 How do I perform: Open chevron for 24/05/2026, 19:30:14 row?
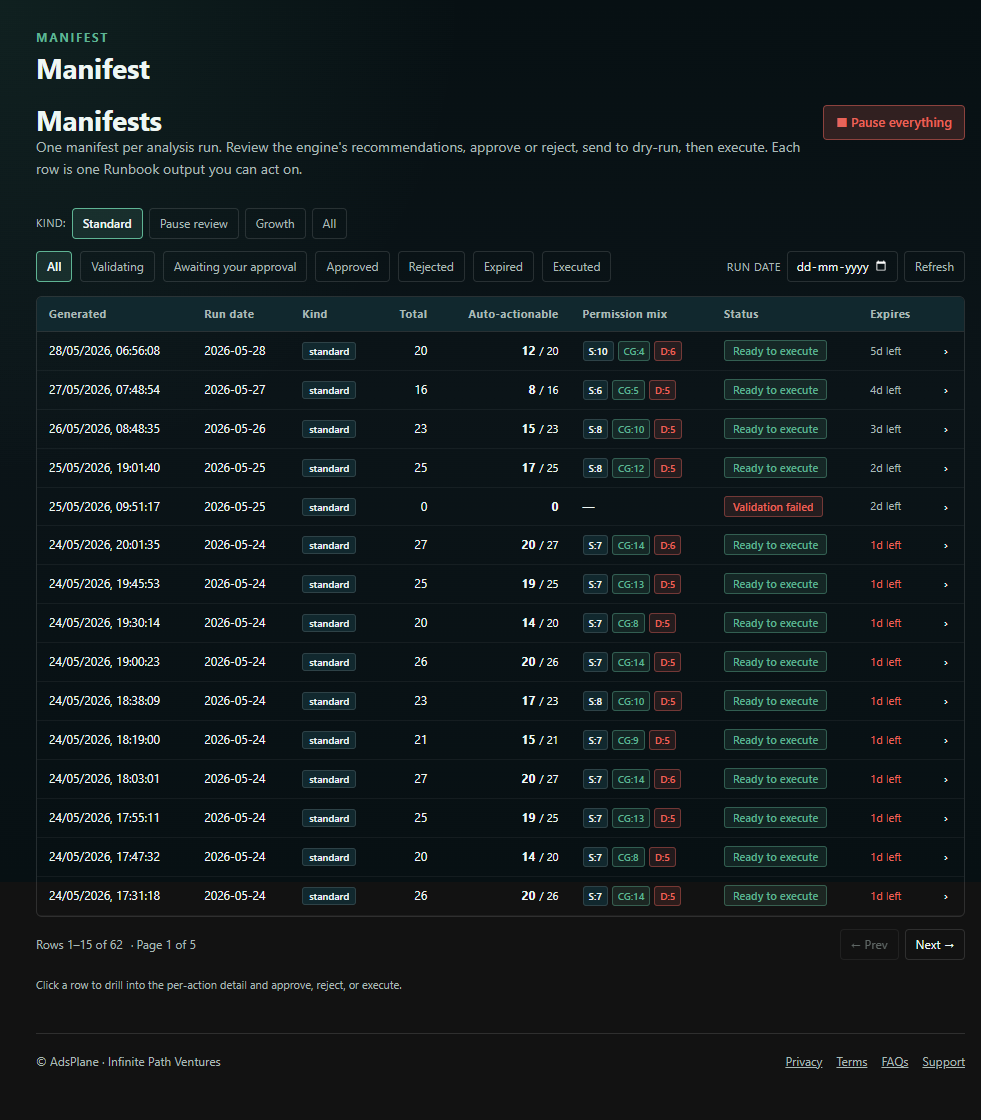pyautogui.click(x=946, y=624)
